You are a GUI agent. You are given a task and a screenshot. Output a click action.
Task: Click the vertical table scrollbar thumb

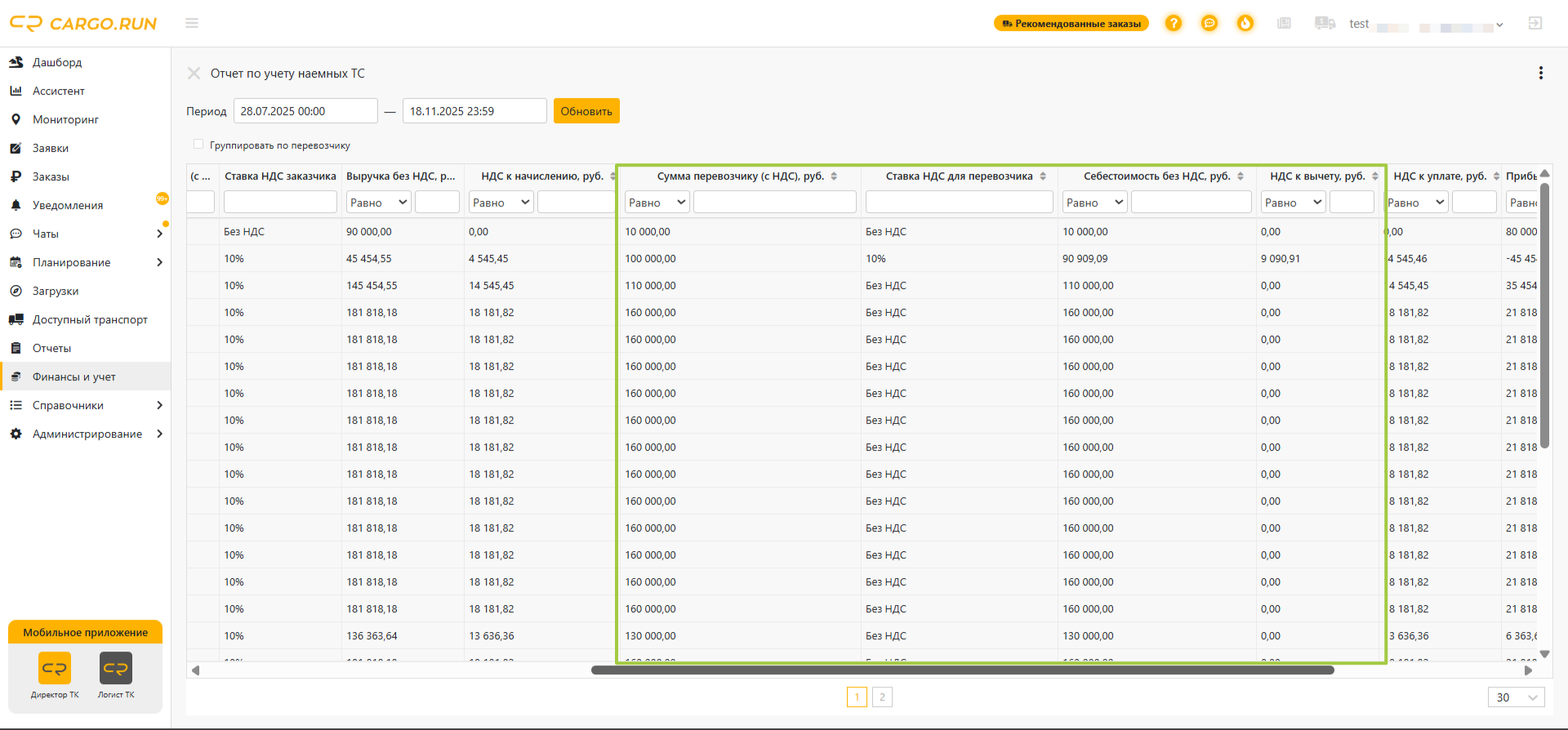tap(1545, 314)
